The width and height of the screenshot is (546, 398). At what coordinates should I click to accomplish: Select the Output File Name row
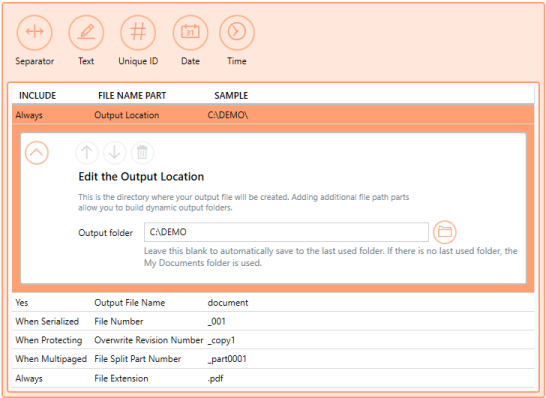coord(273,302)
